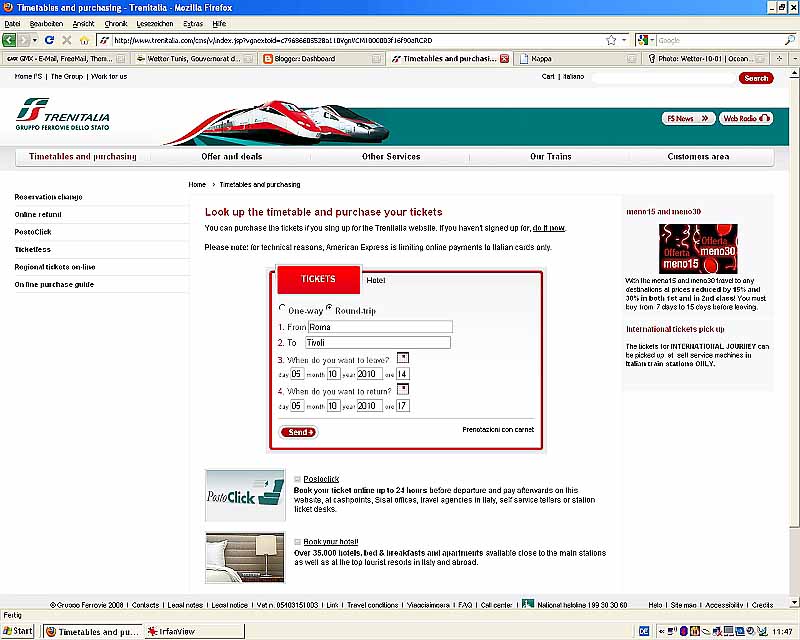Viewport: 800px width, 640px height.
Task: Select the TICKETS tab
Action: 318,279
